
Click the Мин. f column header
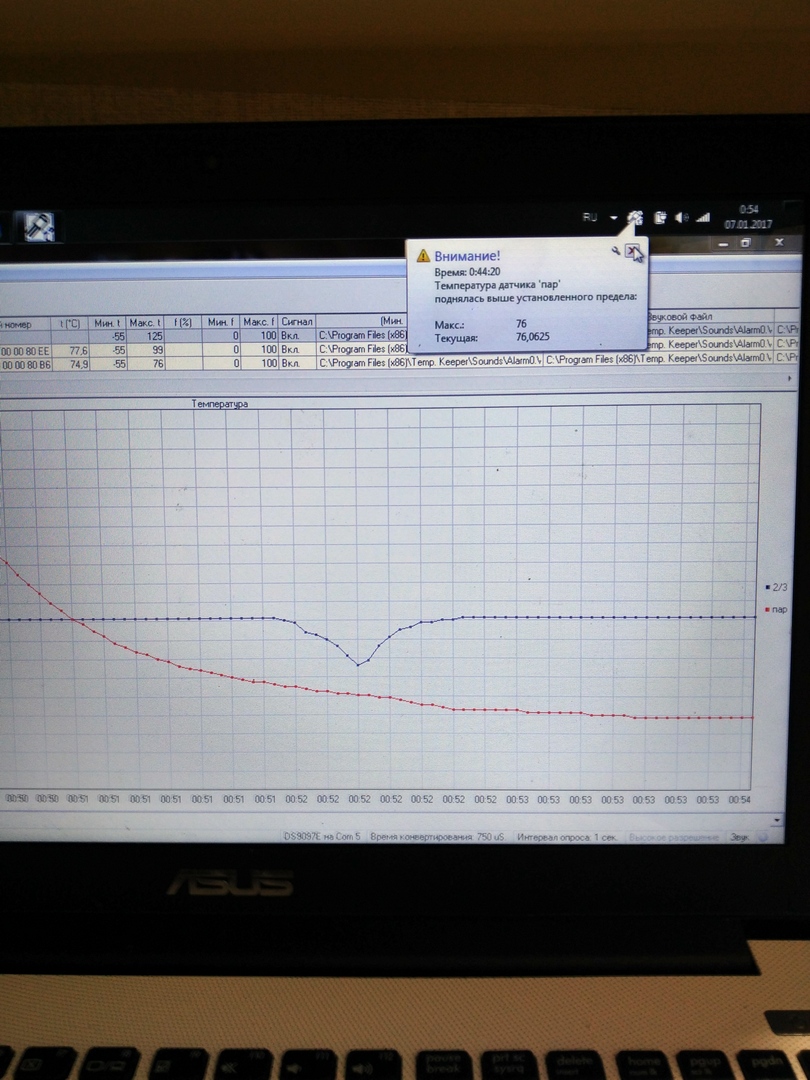tap(222, 322)
